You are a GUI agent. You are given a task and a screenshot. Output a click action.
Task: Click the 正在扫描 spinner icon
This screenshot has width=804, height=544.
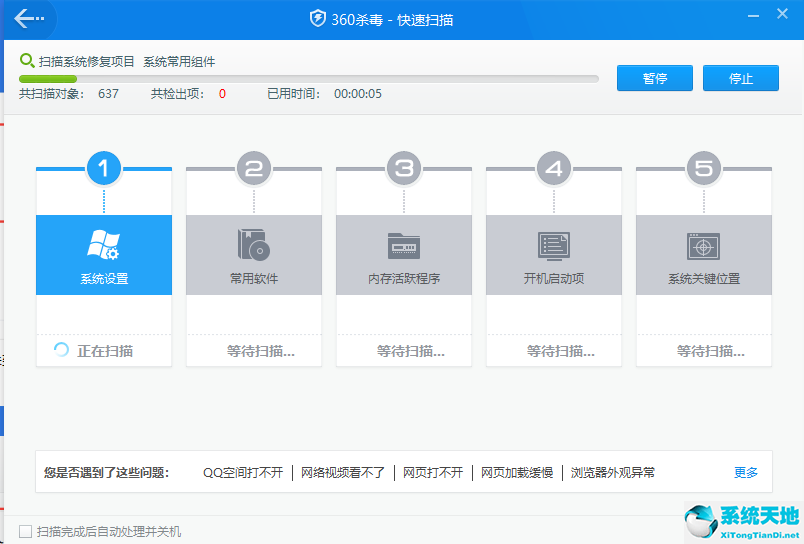[x=62, y=350]
